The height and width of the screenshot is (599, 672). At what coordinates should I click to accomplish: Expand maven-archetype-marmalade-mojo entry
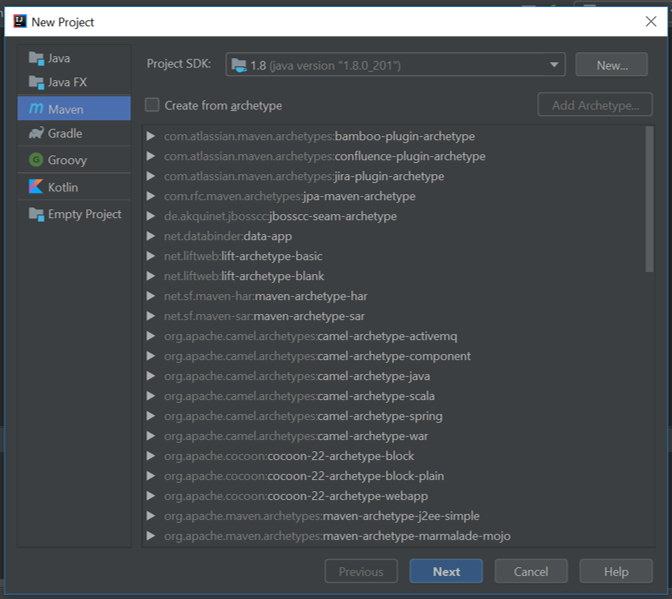coord(150,536)
